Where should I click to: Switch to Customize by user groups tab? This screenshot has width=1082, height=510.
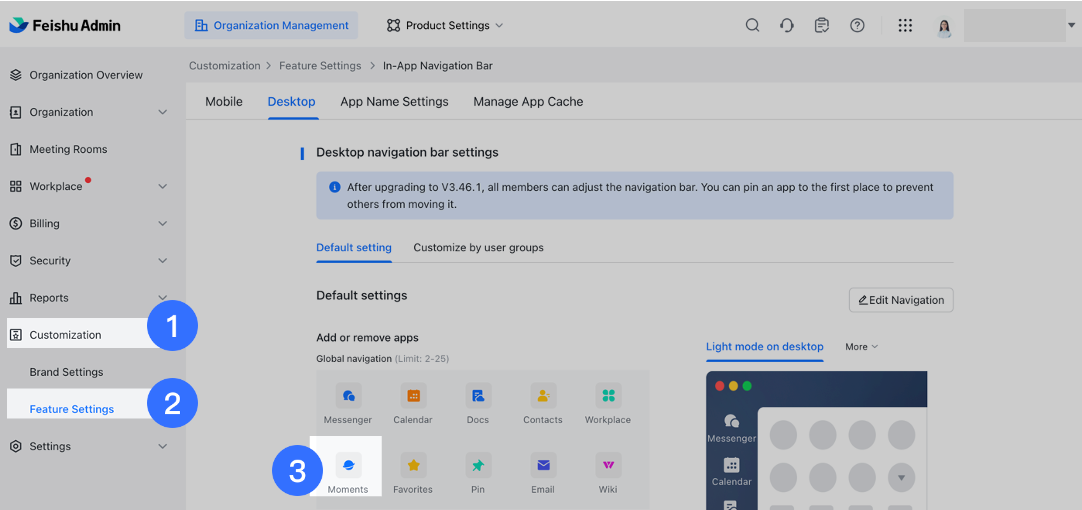click(x=478, y=247)
